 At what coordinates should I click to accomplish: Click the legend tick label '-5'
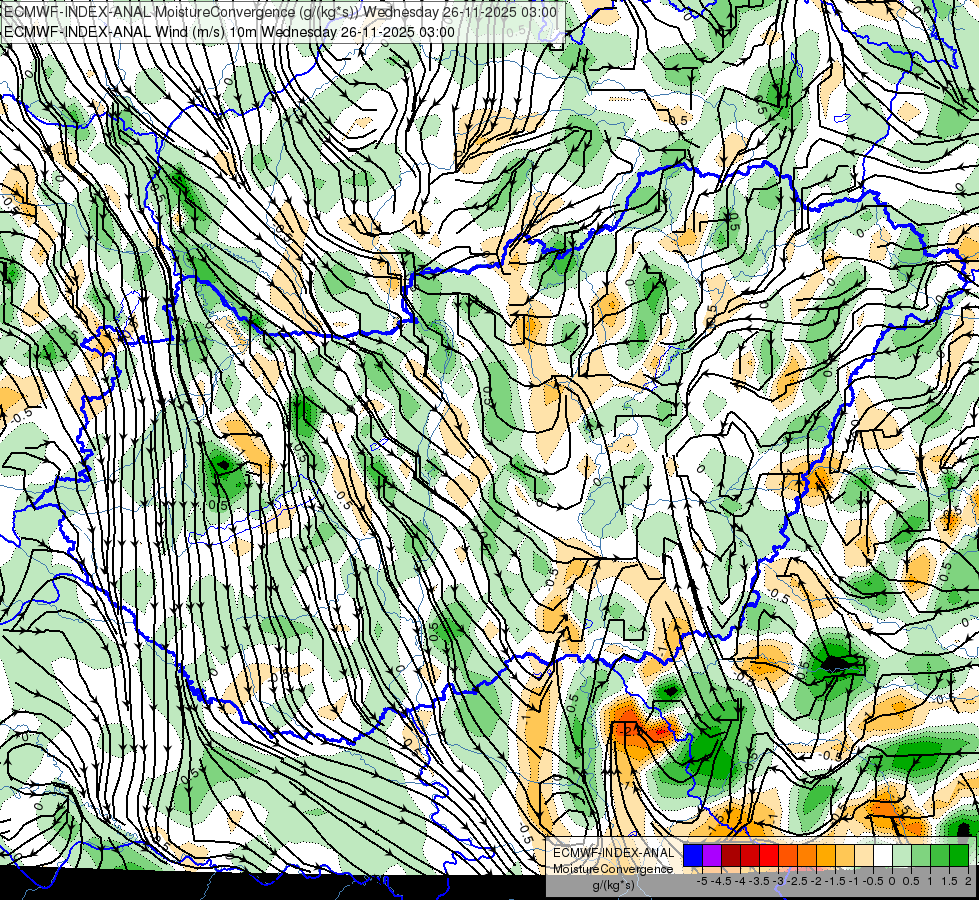pyautogui.click(x=702, y=881)
